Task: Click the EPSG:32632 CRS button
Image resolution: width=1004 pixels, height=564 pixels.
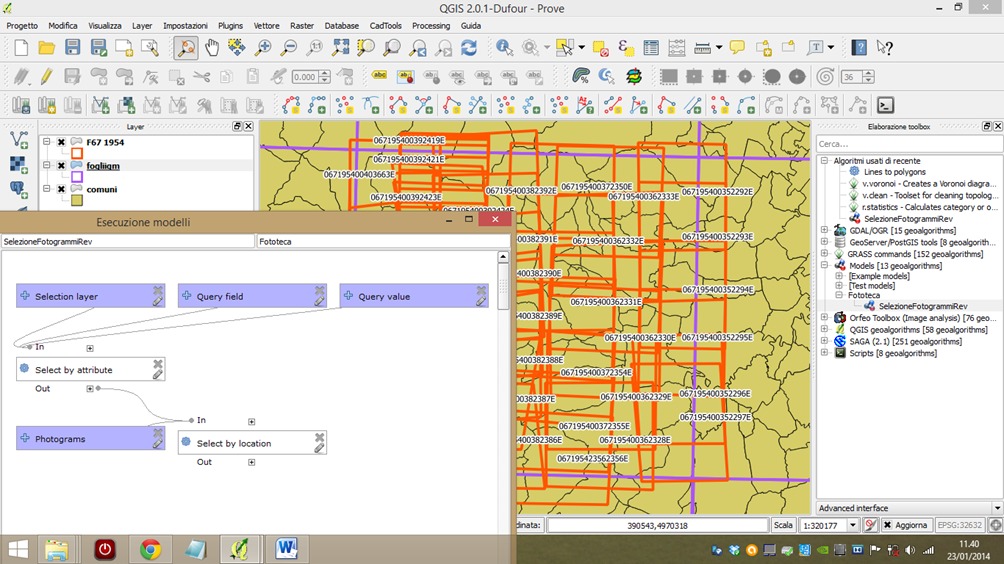Action: pyautogui.click(x=959, y=525)
